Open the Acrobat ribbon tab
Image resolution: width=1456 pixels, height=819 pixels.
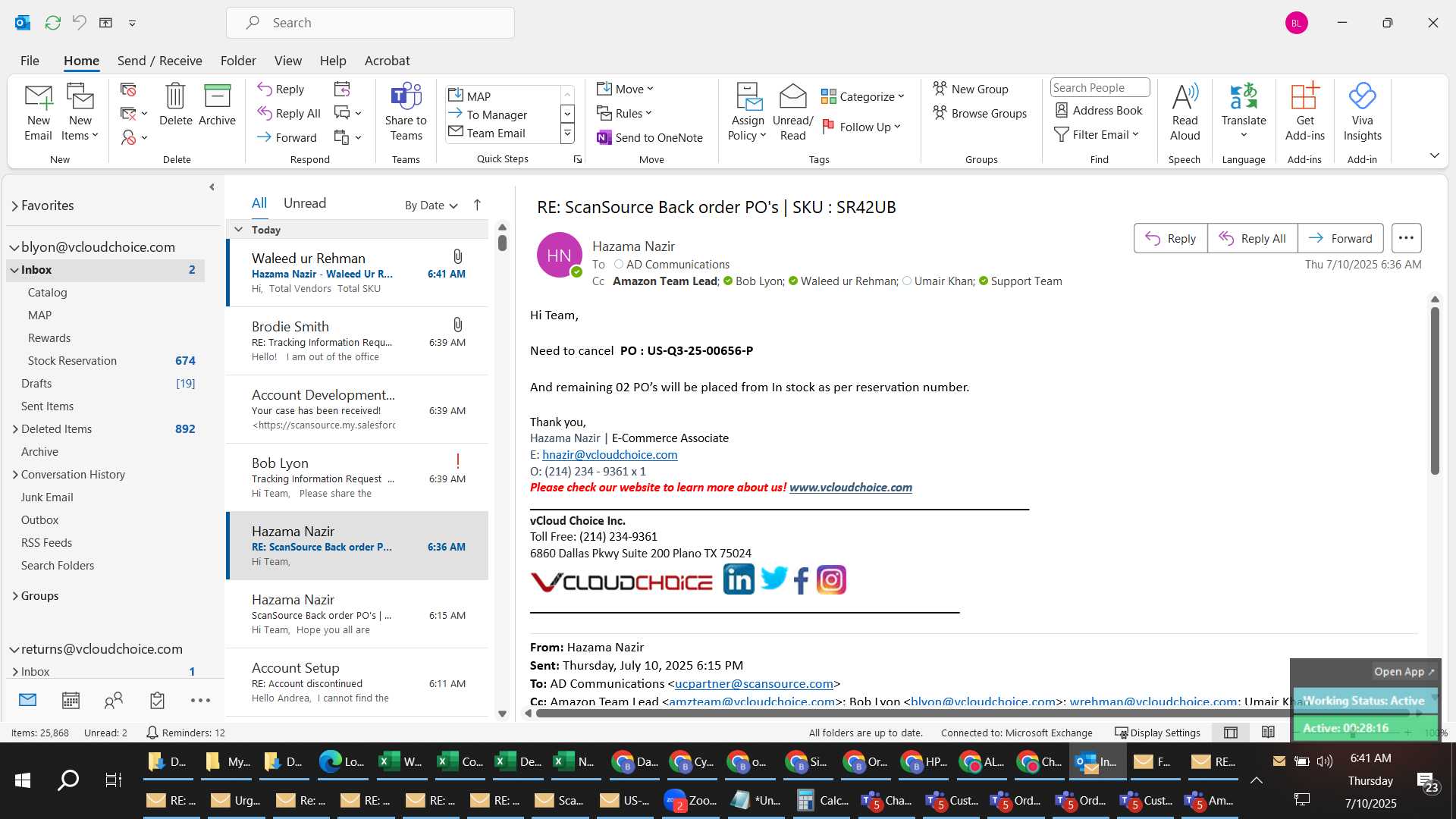click(x=387, y=61)
